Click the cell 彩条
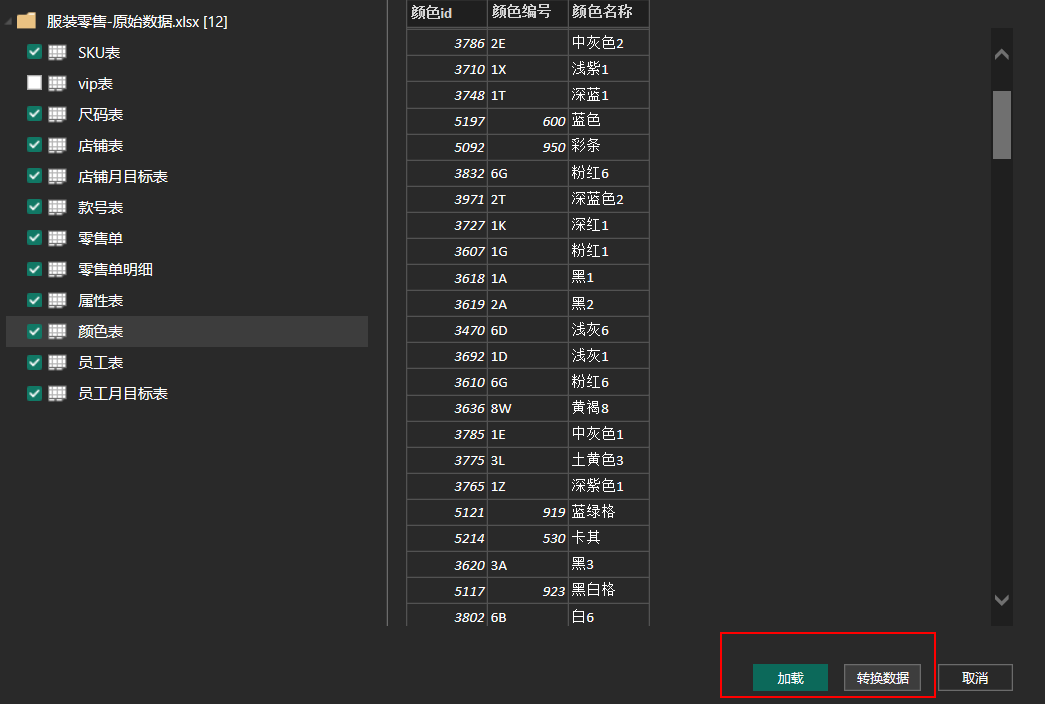This screenshot has width=1045, height=704. [x=608, y=147]
